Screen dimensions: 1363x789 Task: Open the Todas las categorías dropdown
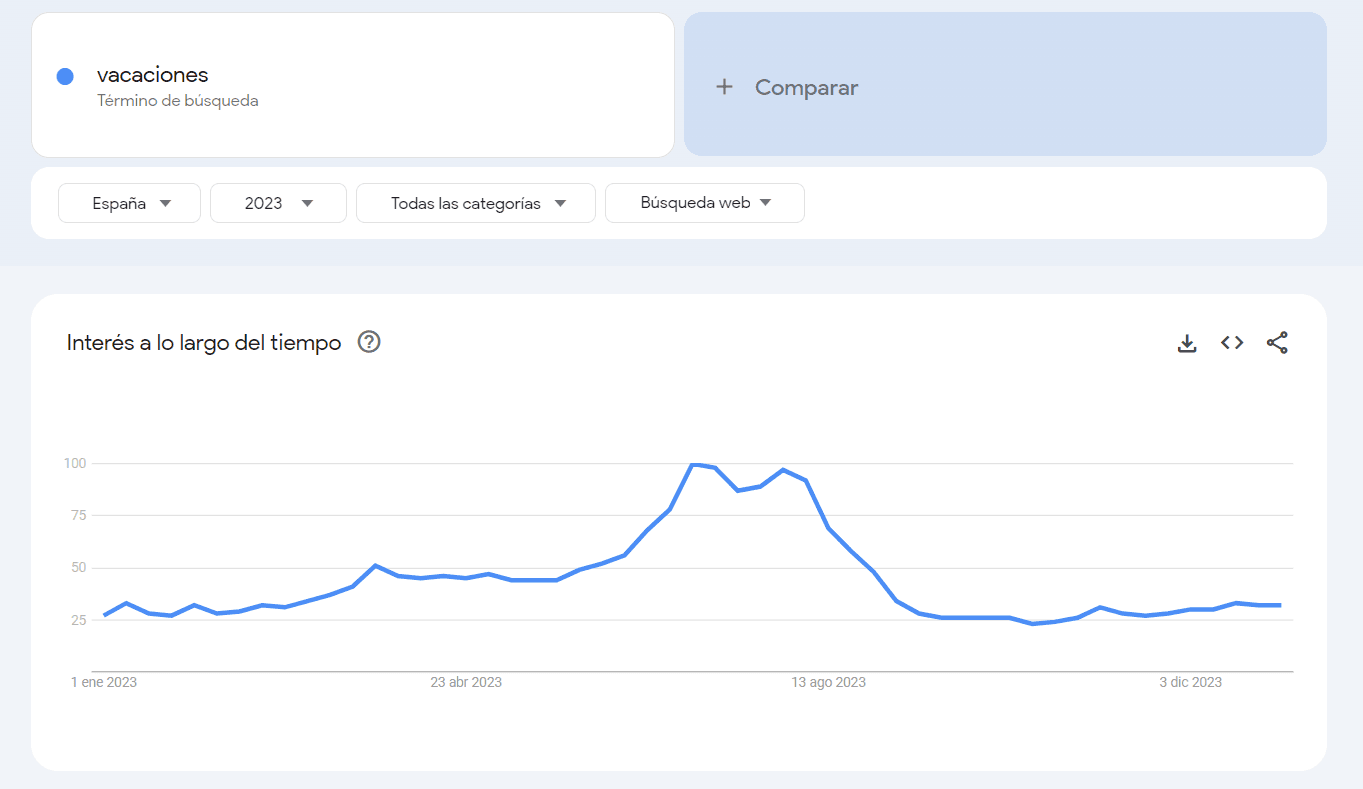[475, 202]
